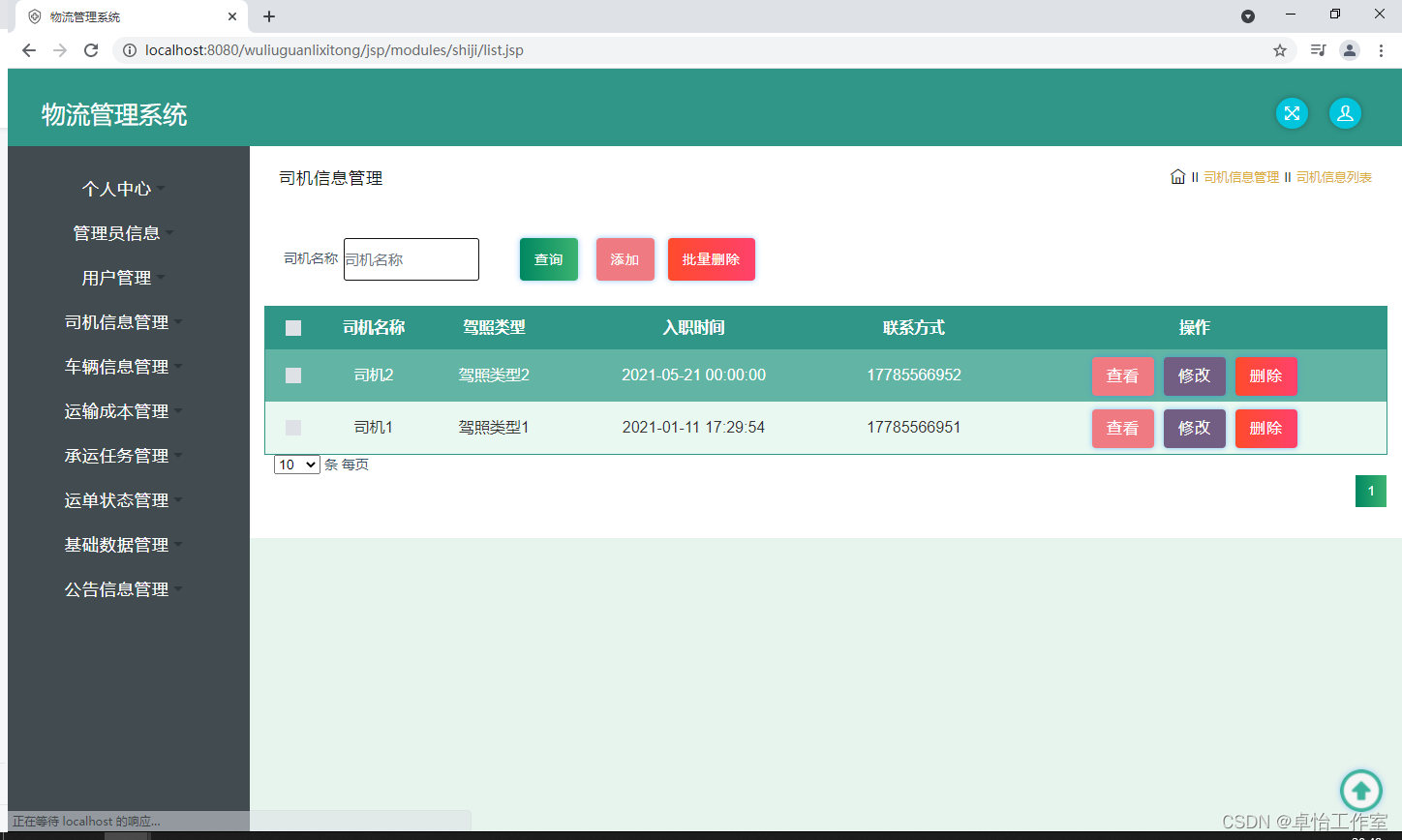The image size is (1402, 840).
Task: Click the 物流管理系统 header title
Action: [114, 115]
